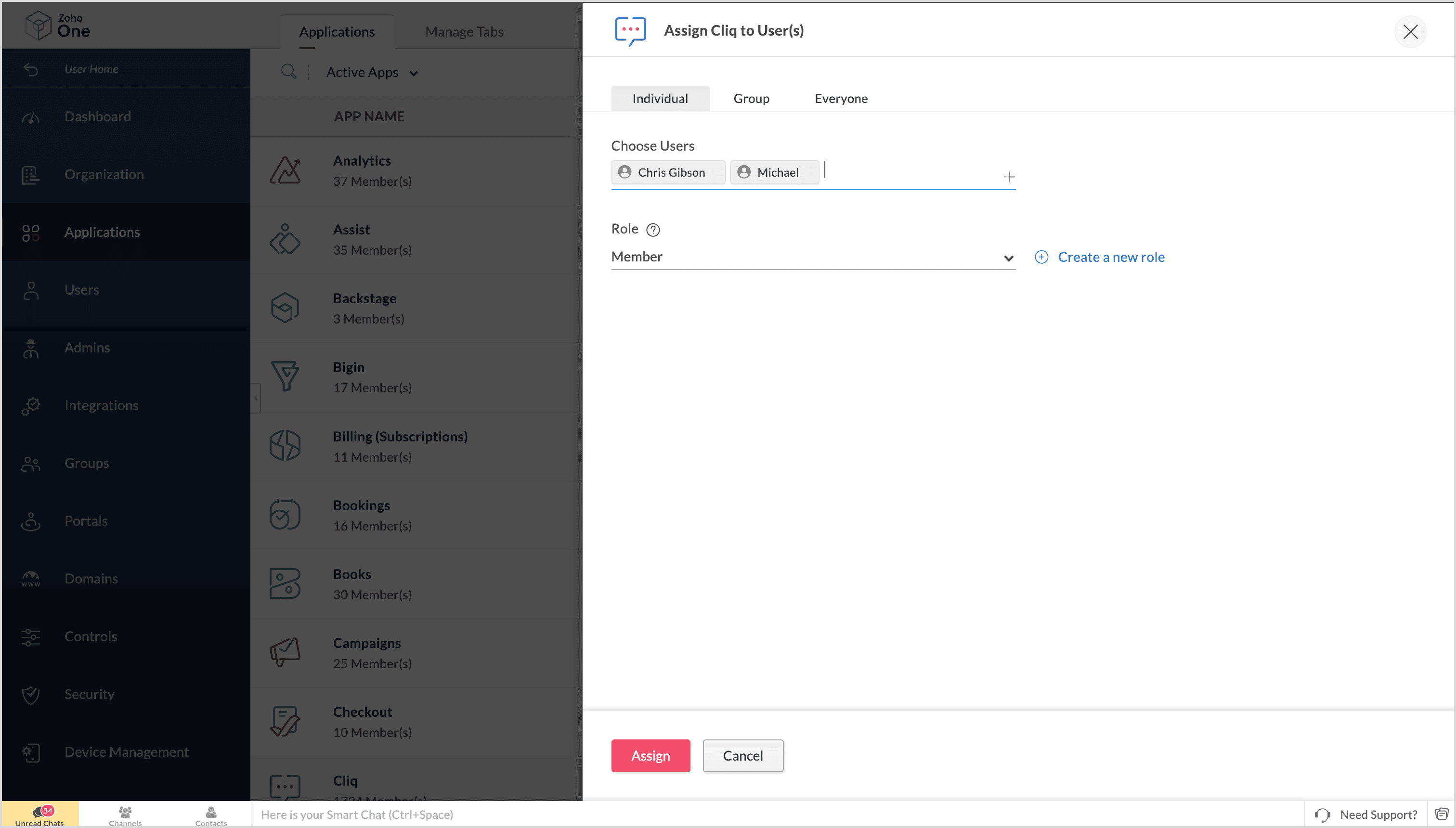Open the Role dropdown showing Member
The image size is (1456, 828).
pos(813,257)
